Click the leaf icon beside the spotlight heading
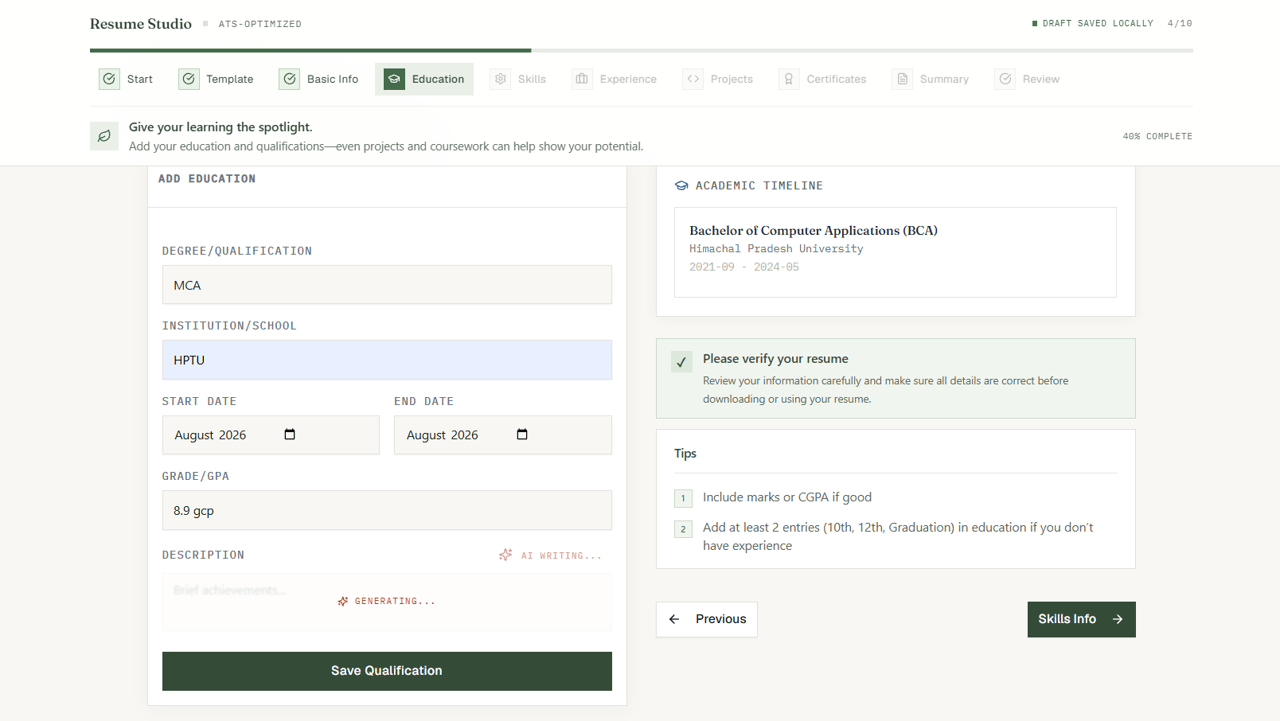This screenshot has width=1280, height=721. (x=104, y=136)
